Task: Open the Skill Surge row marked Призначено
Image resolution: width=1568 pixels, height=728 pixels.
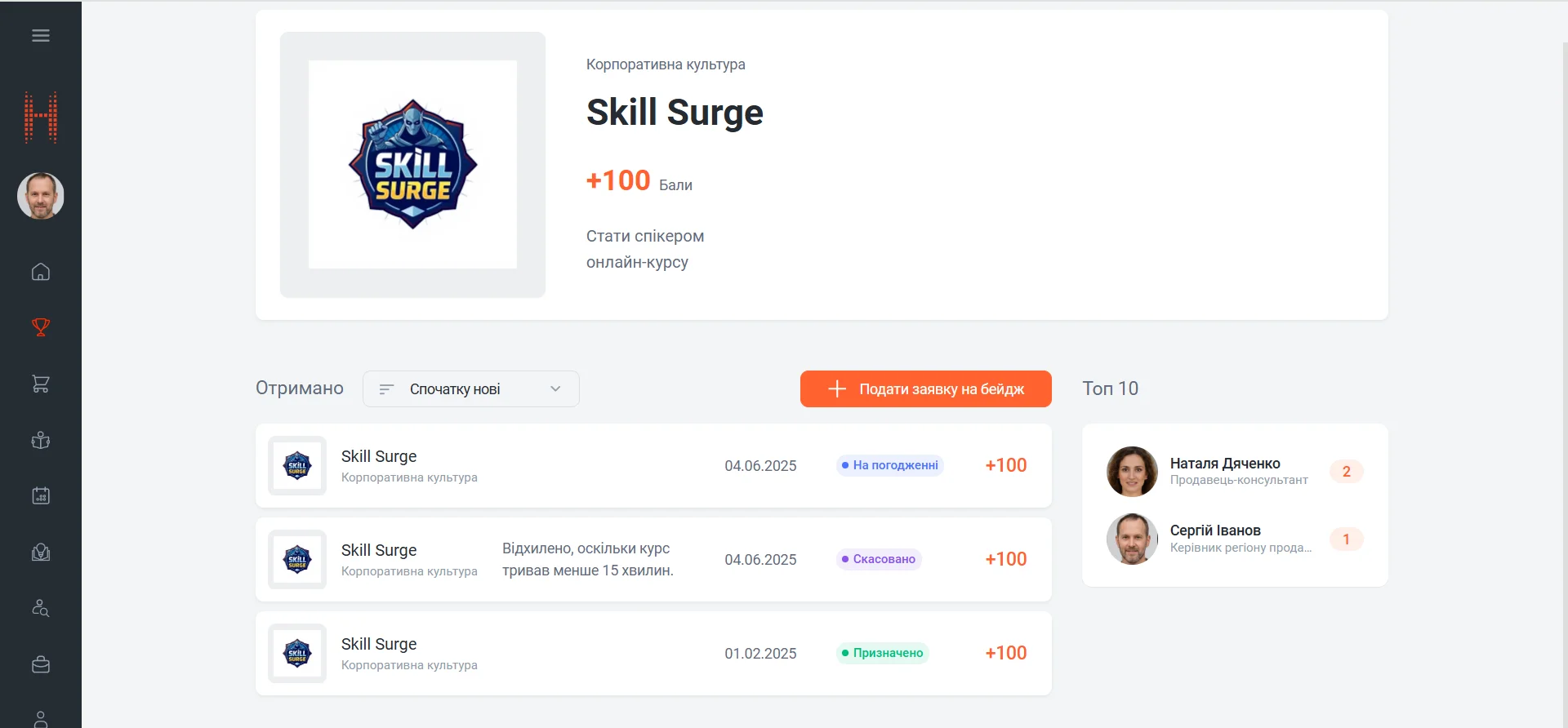Action: point(653,653)
